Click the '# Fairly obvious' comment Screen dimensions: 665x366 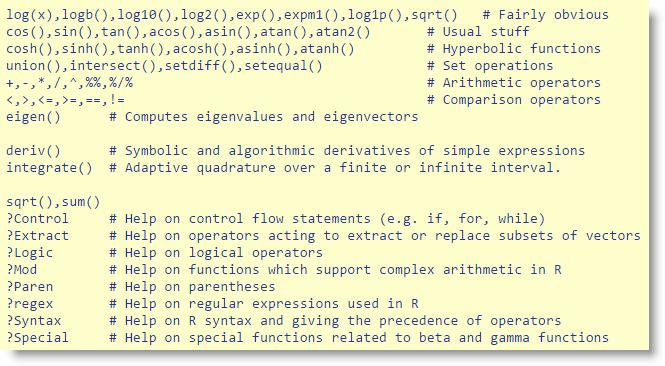545,15
